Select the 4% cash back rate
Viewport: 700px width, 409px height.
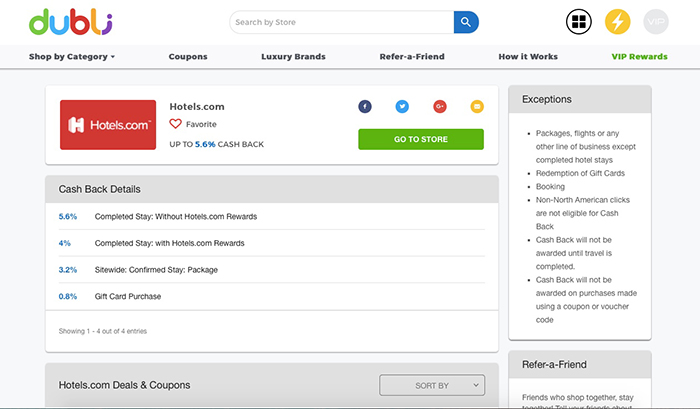coord(65,243)
